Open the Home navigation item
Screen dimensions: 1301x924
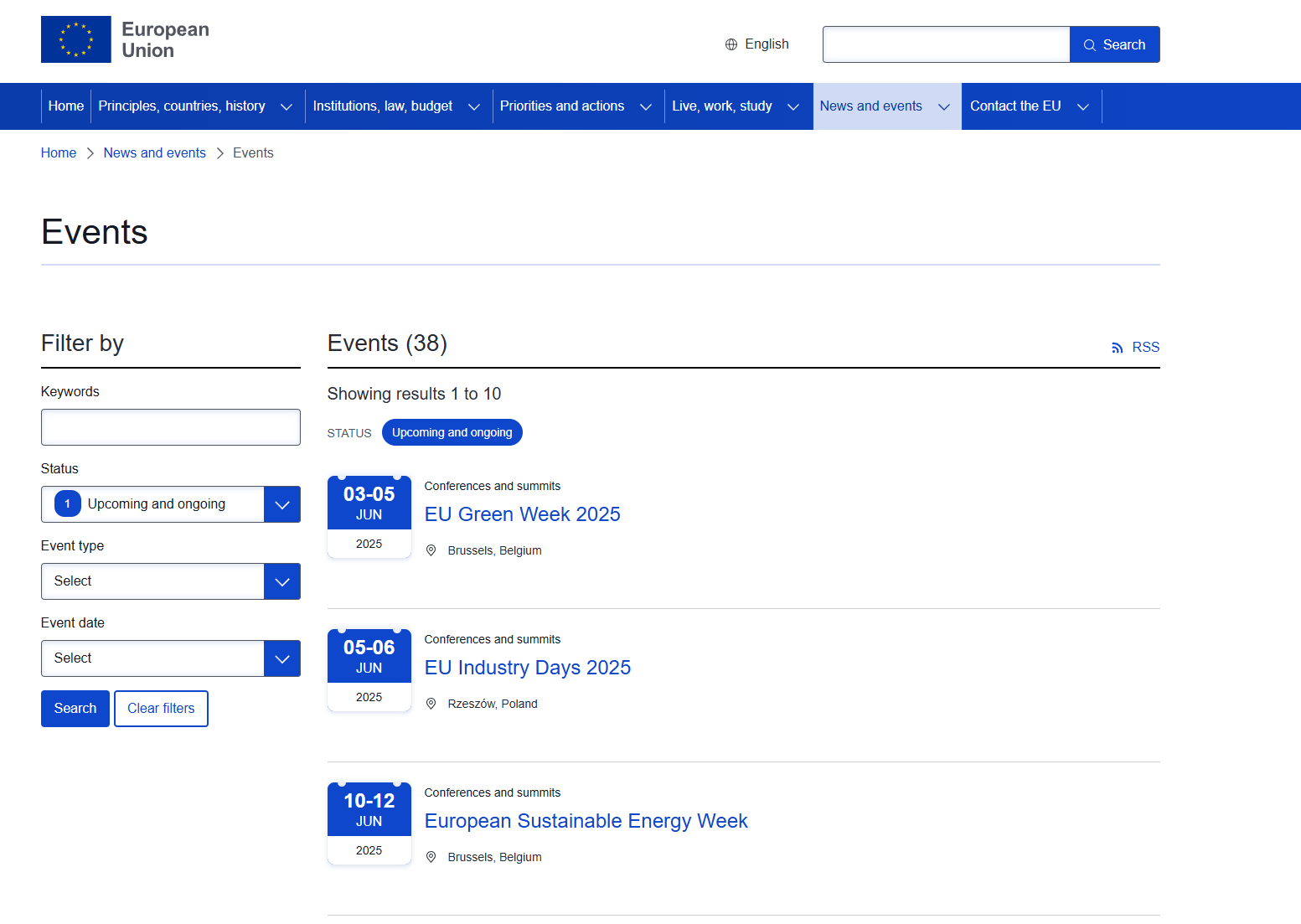(x=66, y=106)
